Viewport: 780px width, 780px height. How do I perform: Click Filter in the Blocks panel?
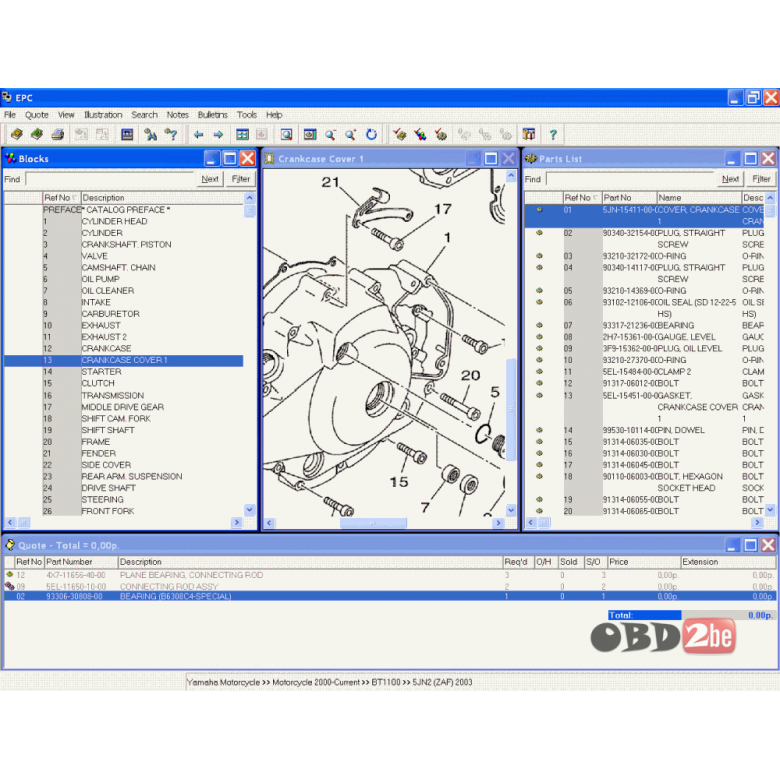tap(241, 179)
